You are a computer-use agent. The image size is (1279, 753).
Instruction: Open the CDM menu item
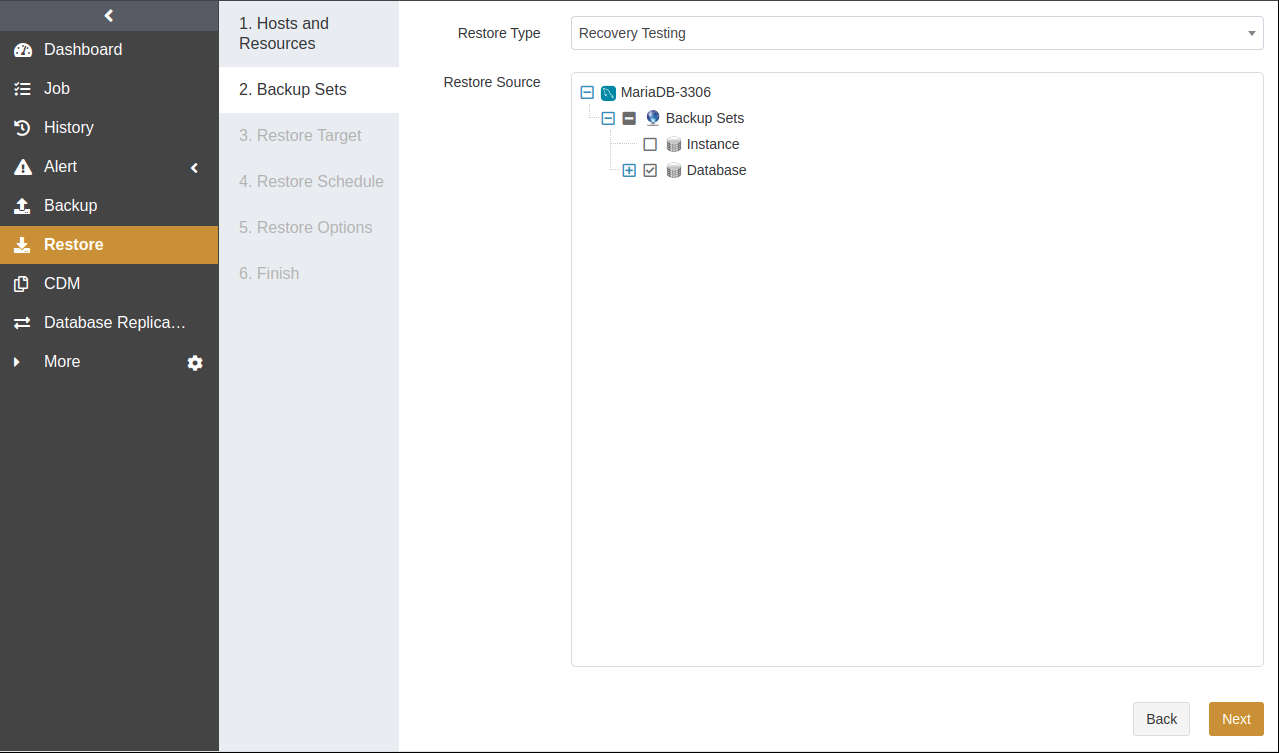(109, 284)
